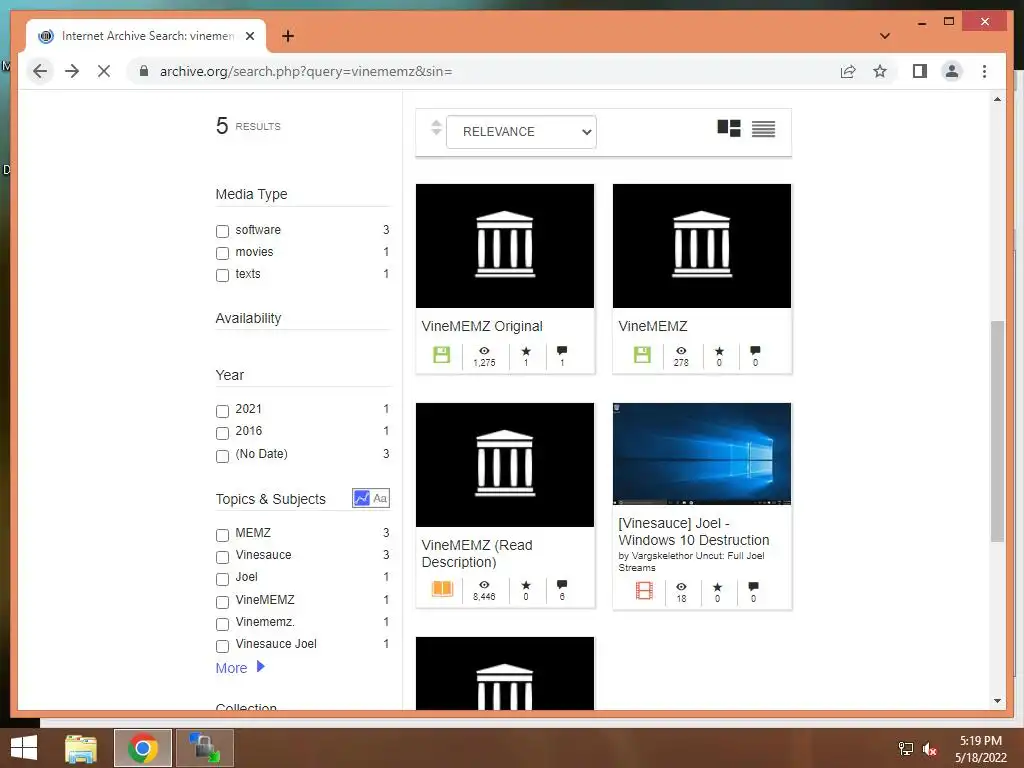
Task: Check the Vinesauce Joel topic filter
Action: point(222,646)
